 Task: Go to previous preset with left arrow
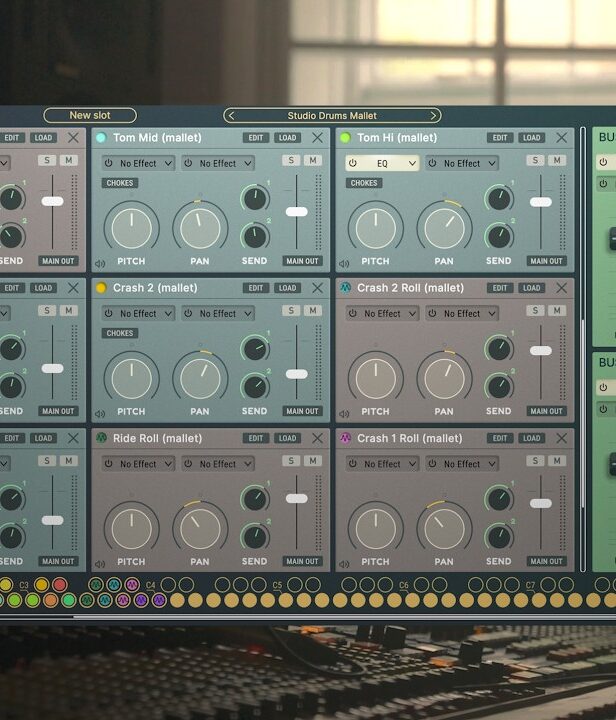pyautogui.click(x=231, y=116)
